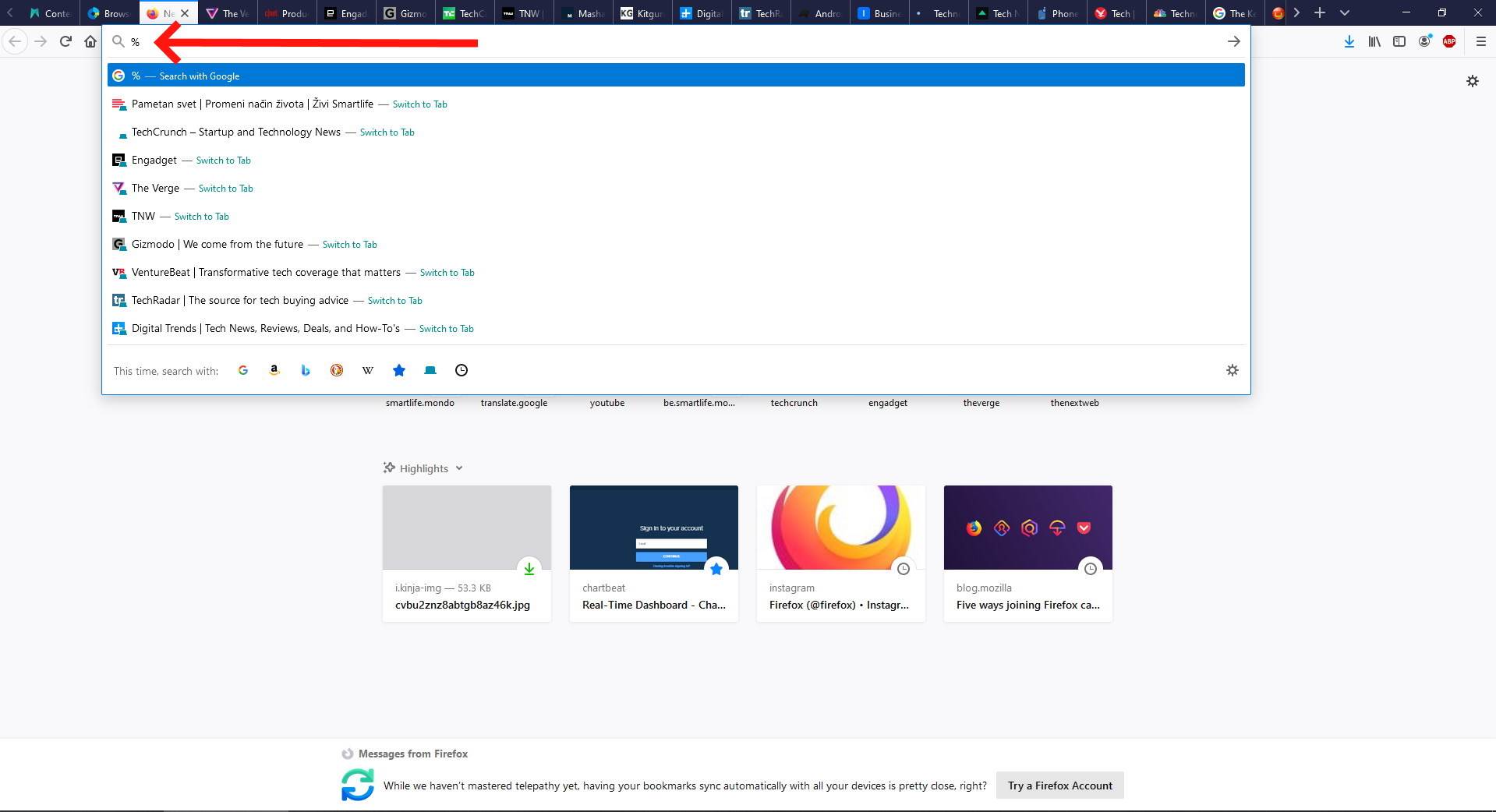The height and width of the screenshot is (812, 1496).
Task: Open the Downloads panel in the toolbar
Action: [x=1349, y=41]
